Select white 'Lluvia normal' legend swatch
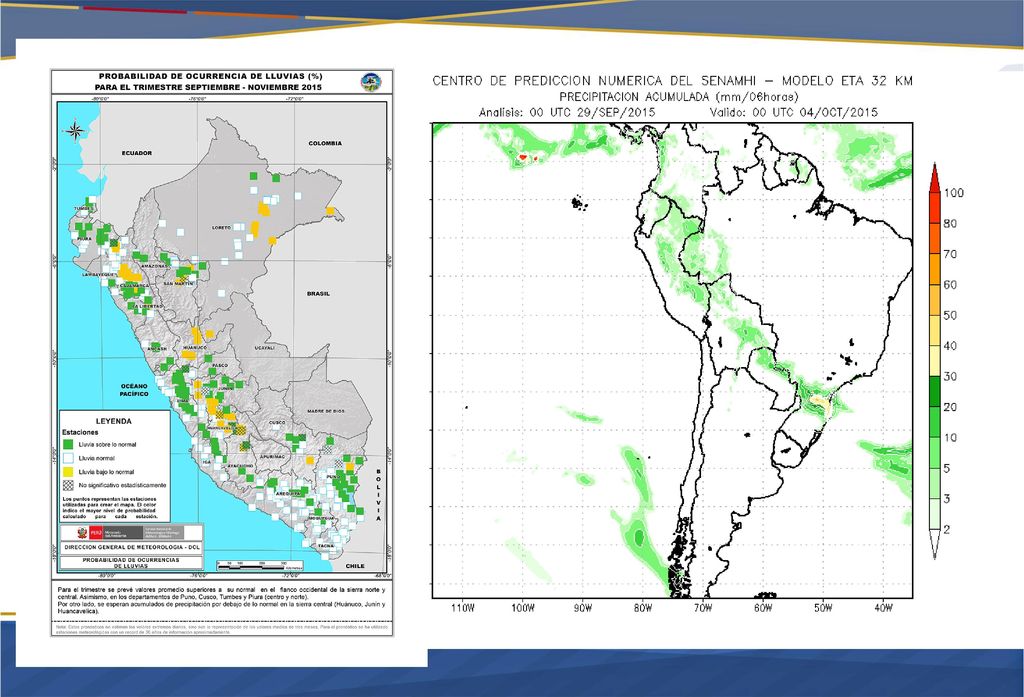This screenshot has width=1024, height=697. [x=67, y=459]
